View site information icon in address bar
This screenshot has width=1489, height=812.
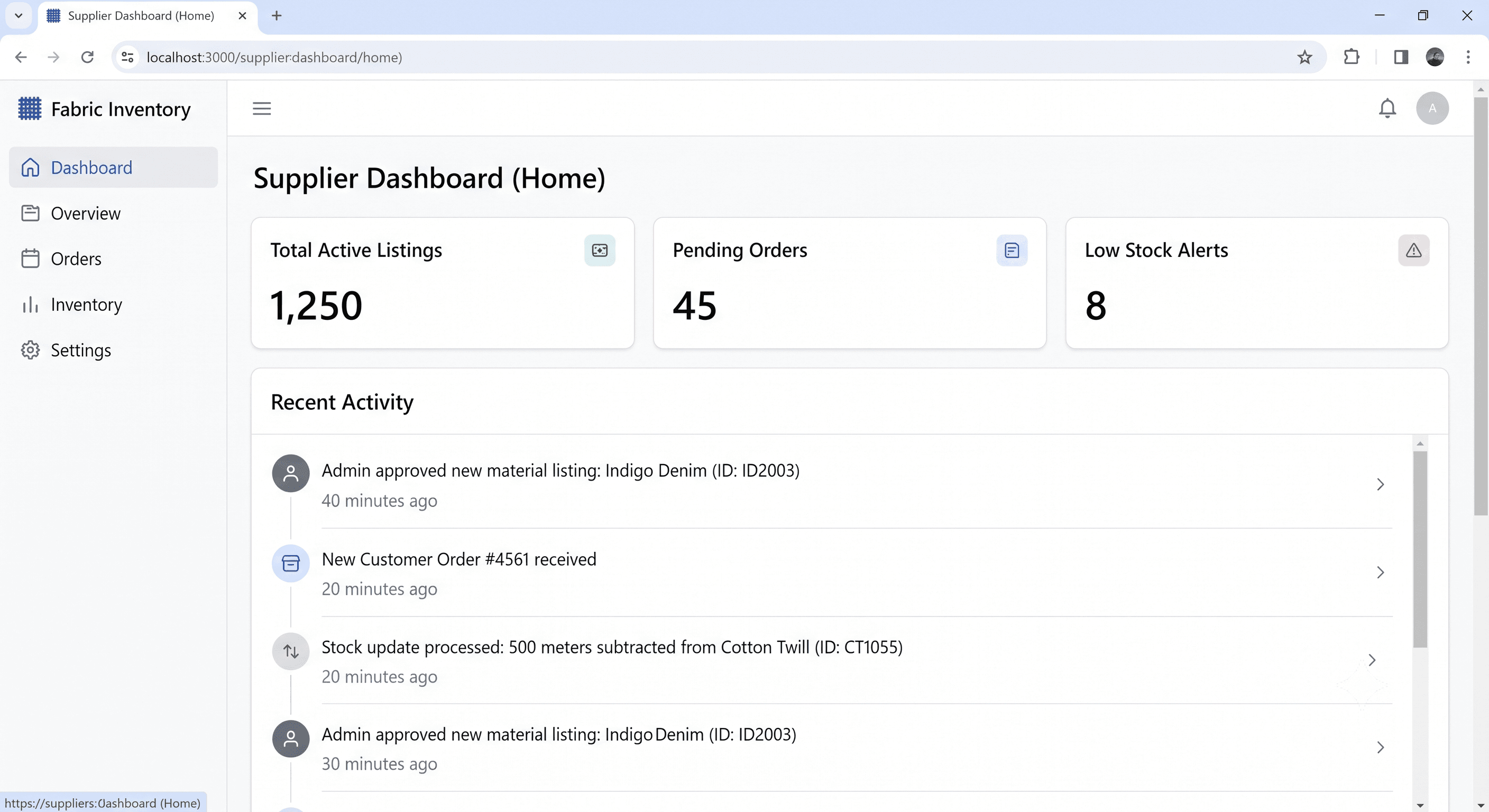(128, 57)
